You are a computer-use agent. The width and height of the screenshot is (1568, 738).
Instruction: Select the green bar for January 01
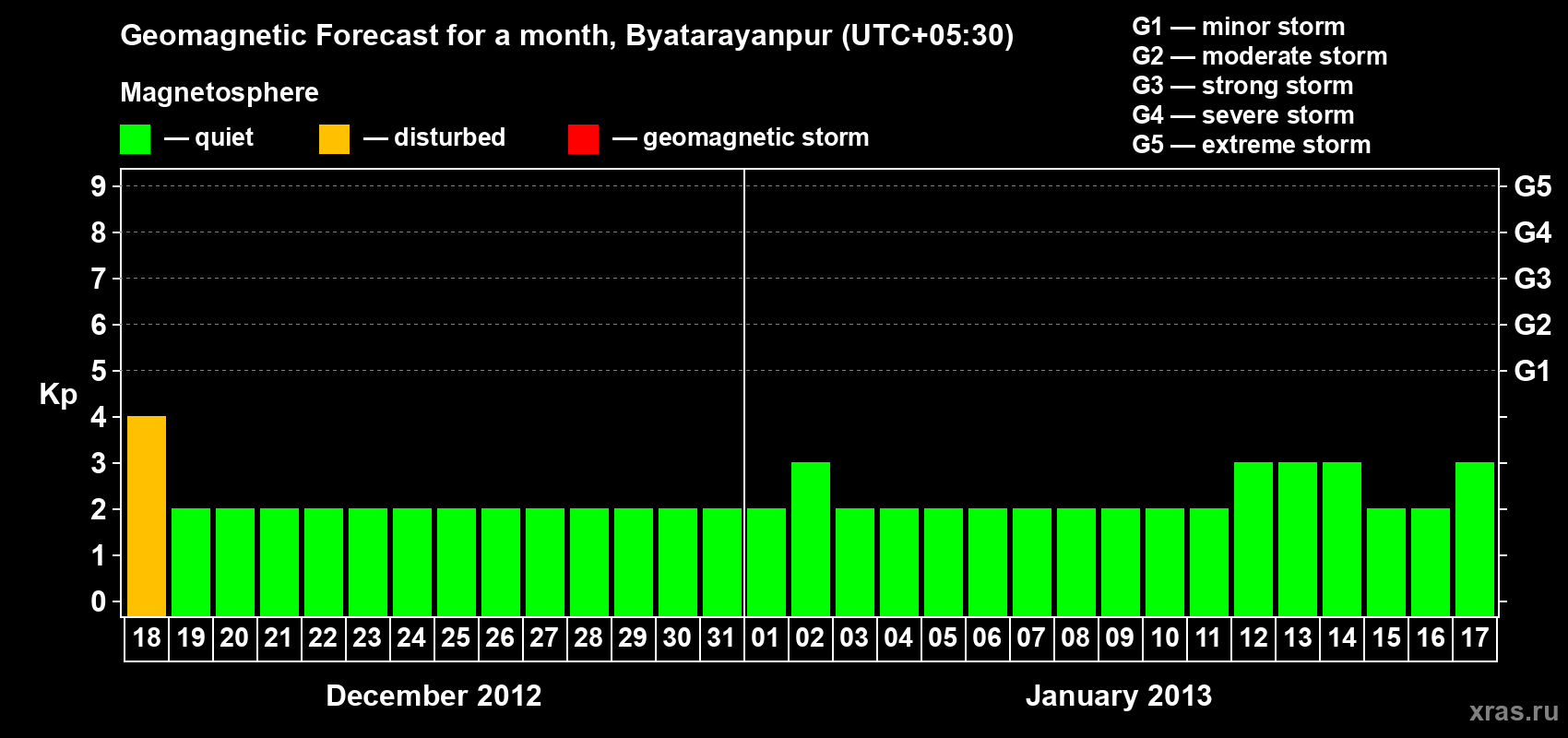click(x=766, y=562)
